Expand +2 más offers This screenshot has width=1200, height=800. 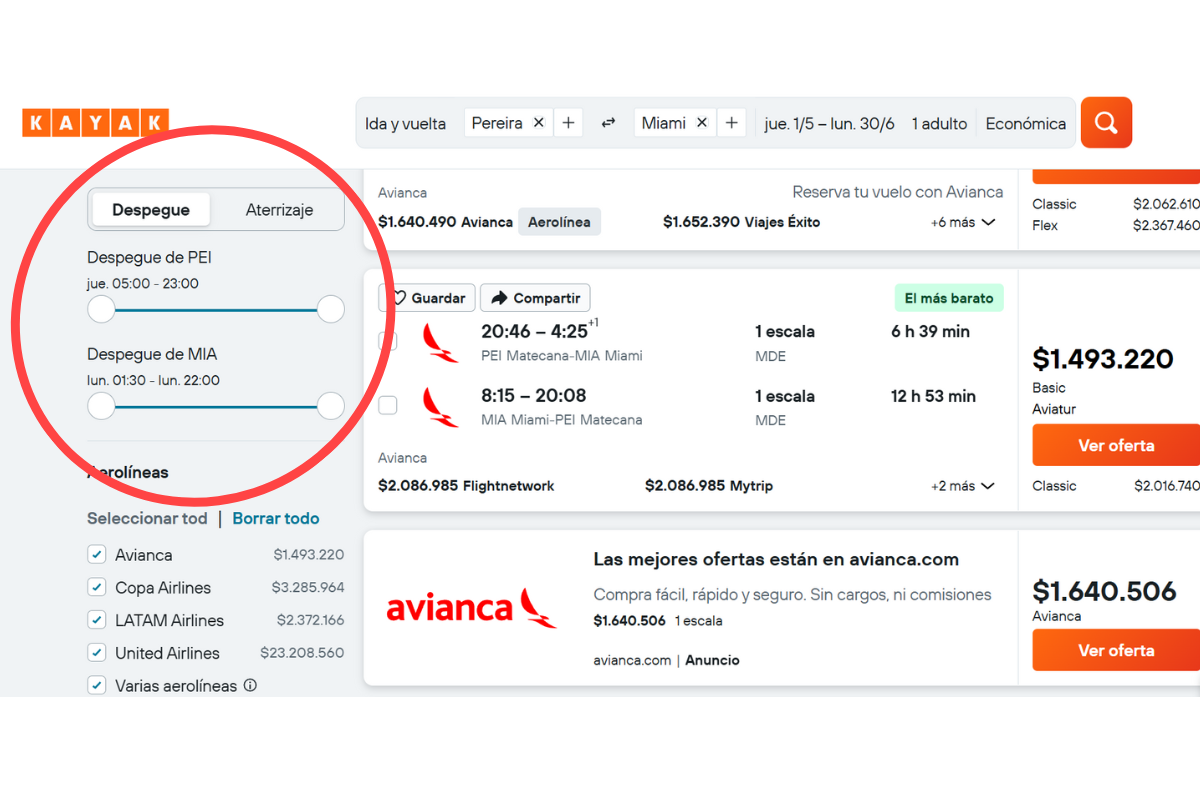point(963,486)
